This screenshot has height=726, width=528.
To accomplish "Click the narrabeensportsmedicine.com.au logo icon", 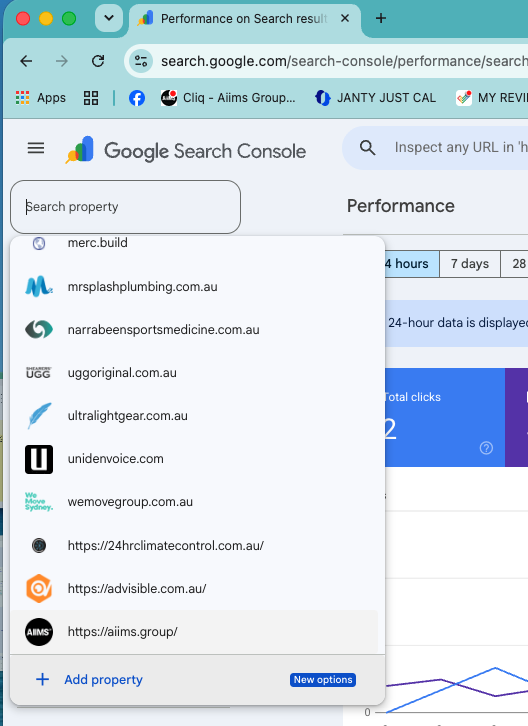I will (39, 330).
